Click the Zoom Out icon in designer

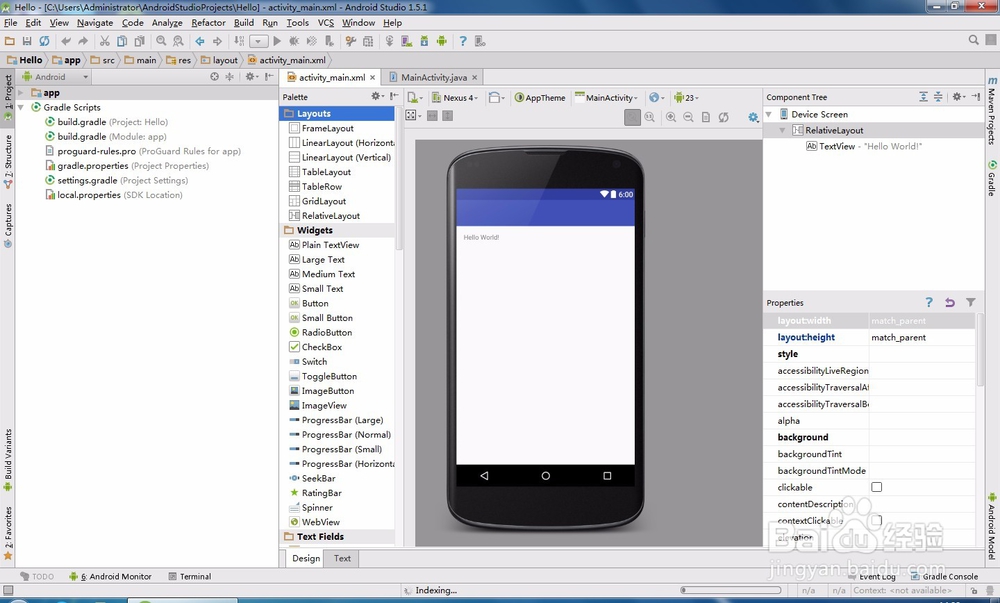(x=688, y=117)
